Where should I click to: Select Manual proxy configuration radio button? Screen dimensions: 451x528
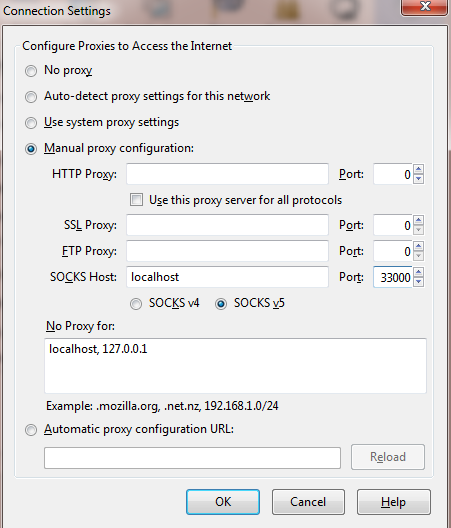coord(31,149)
